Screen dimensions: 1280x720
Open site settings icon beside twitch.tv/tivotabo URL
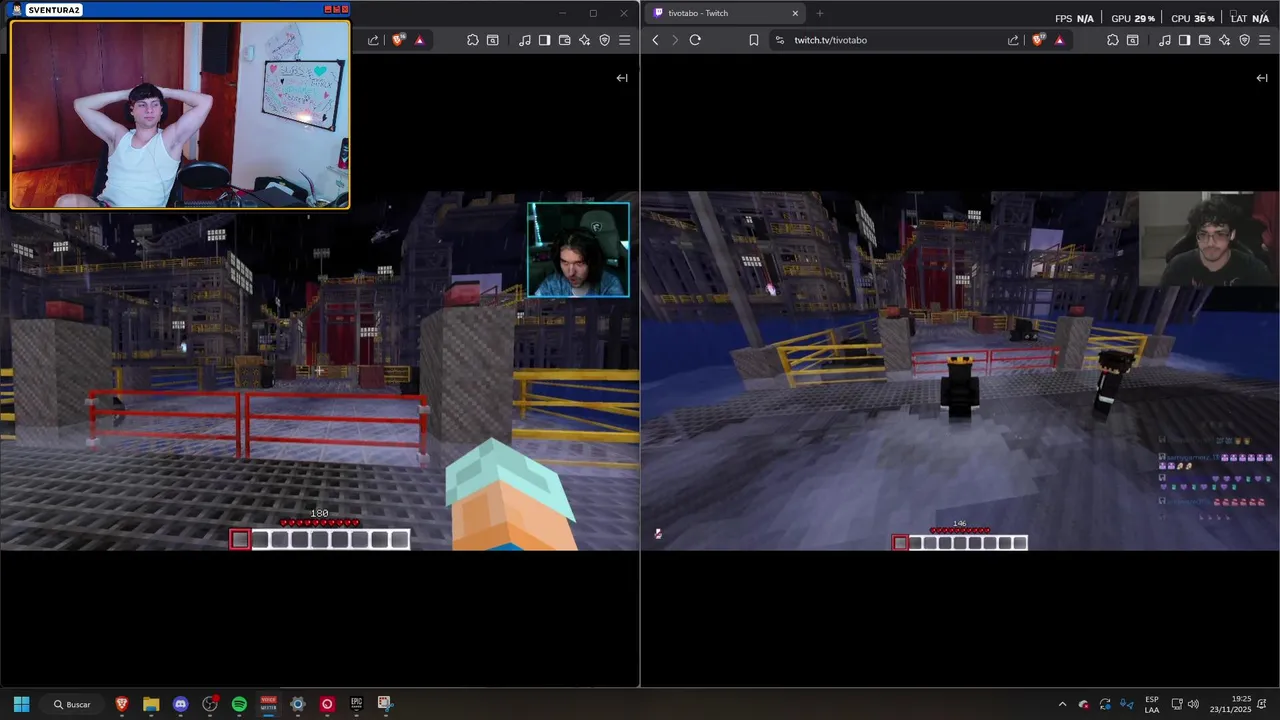(780, 40)
